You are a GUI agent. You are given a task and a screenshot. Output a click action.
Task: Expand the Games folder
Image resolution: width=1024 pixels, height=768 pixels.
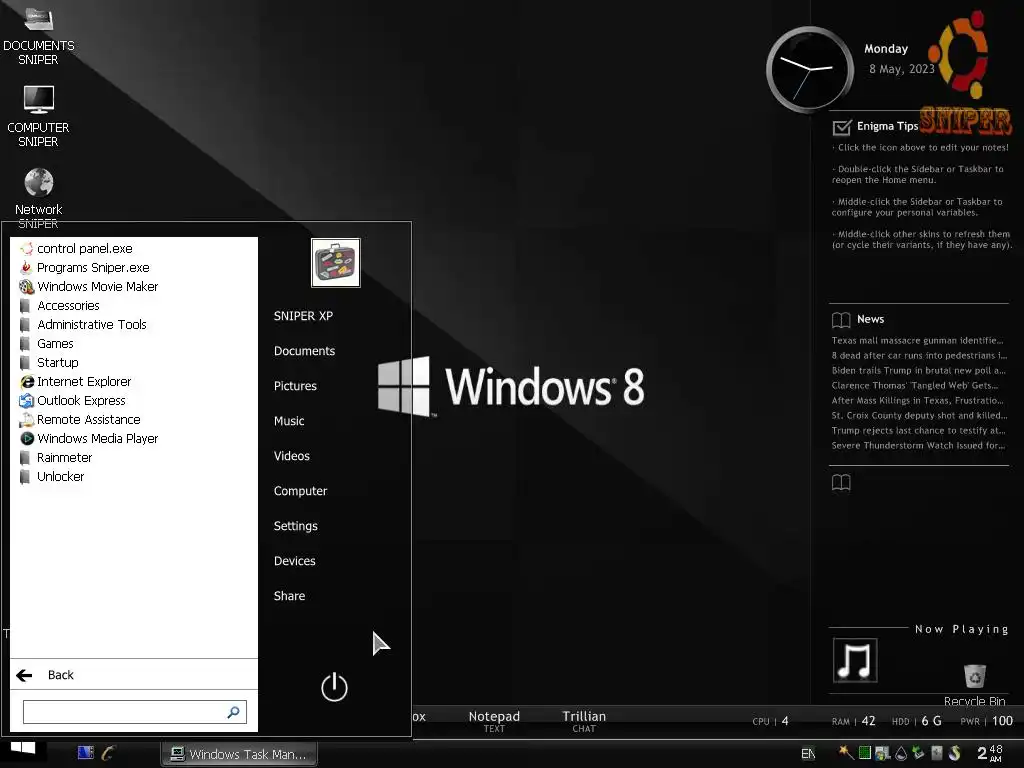[47, 344]
